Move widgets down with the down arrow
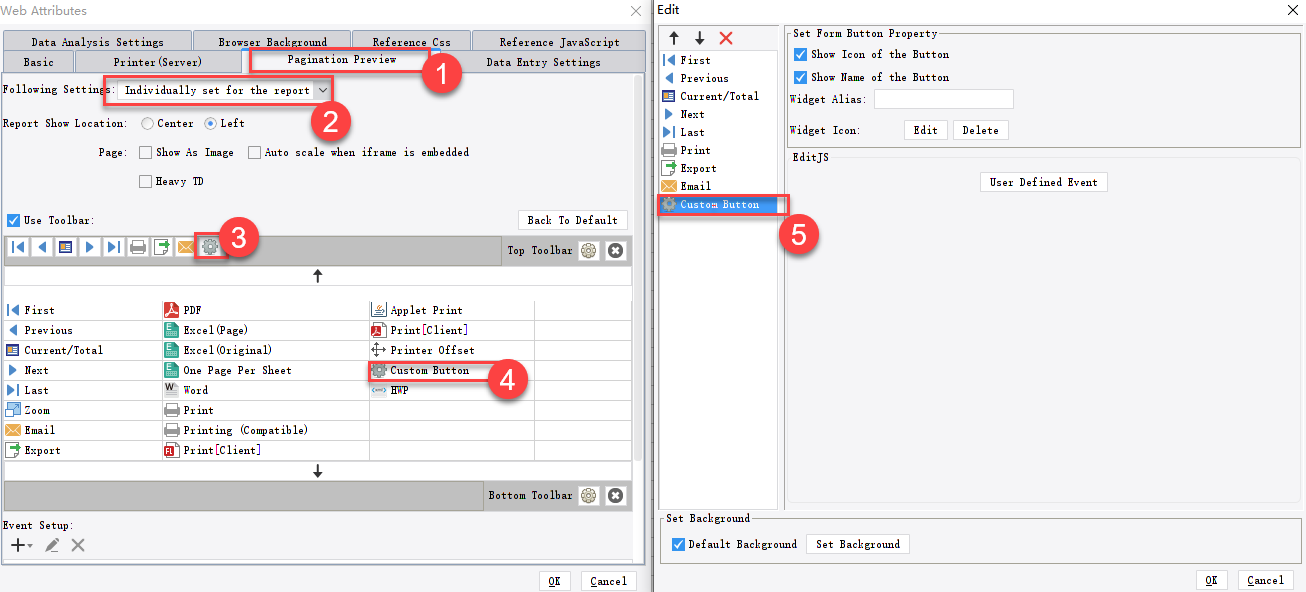 pyautogui.click(x=318, y=470)
